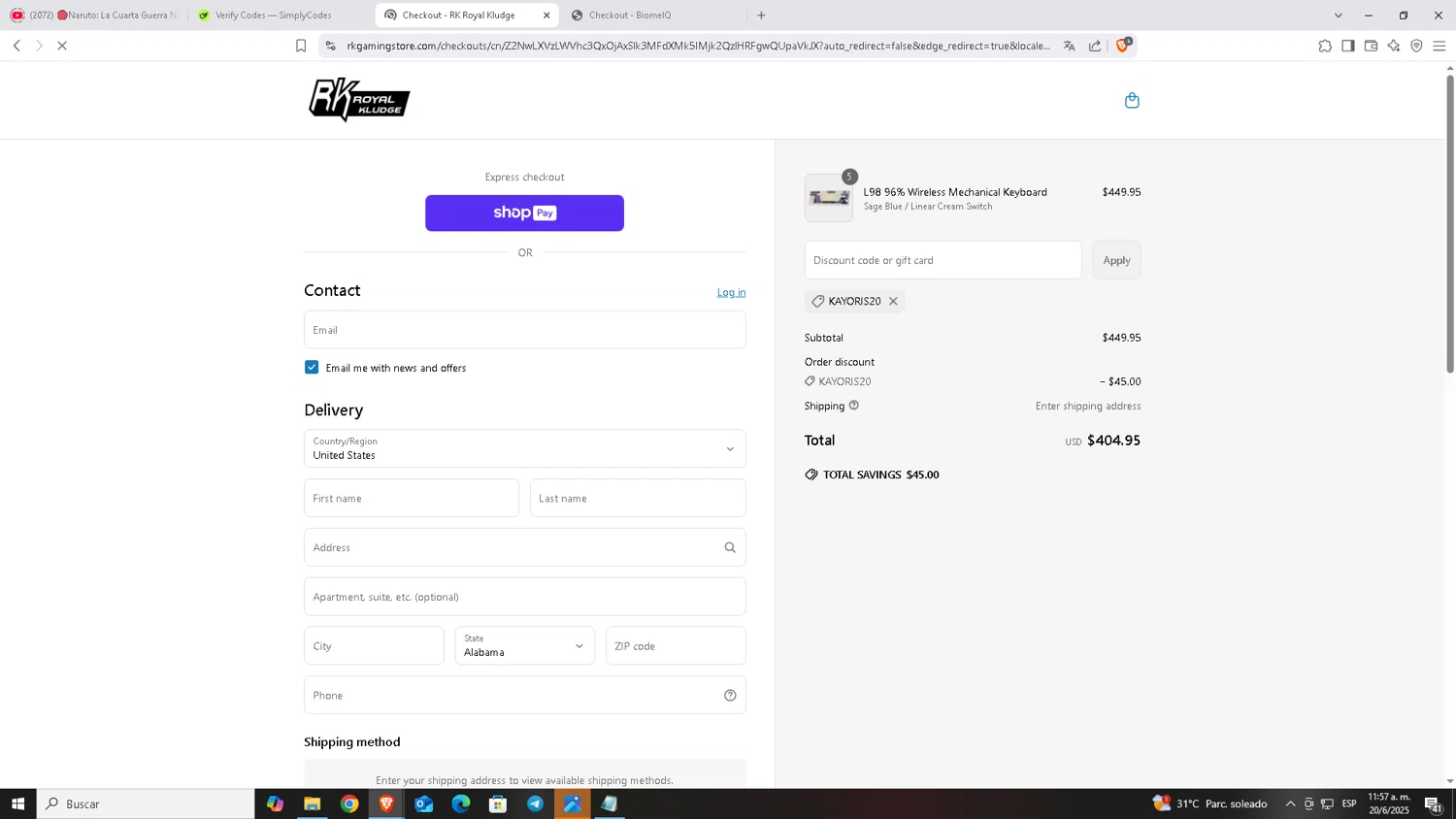Open Copilot from the taskbar
The width and height of the screenshot is (1456, 819).
tap(275, 803)
